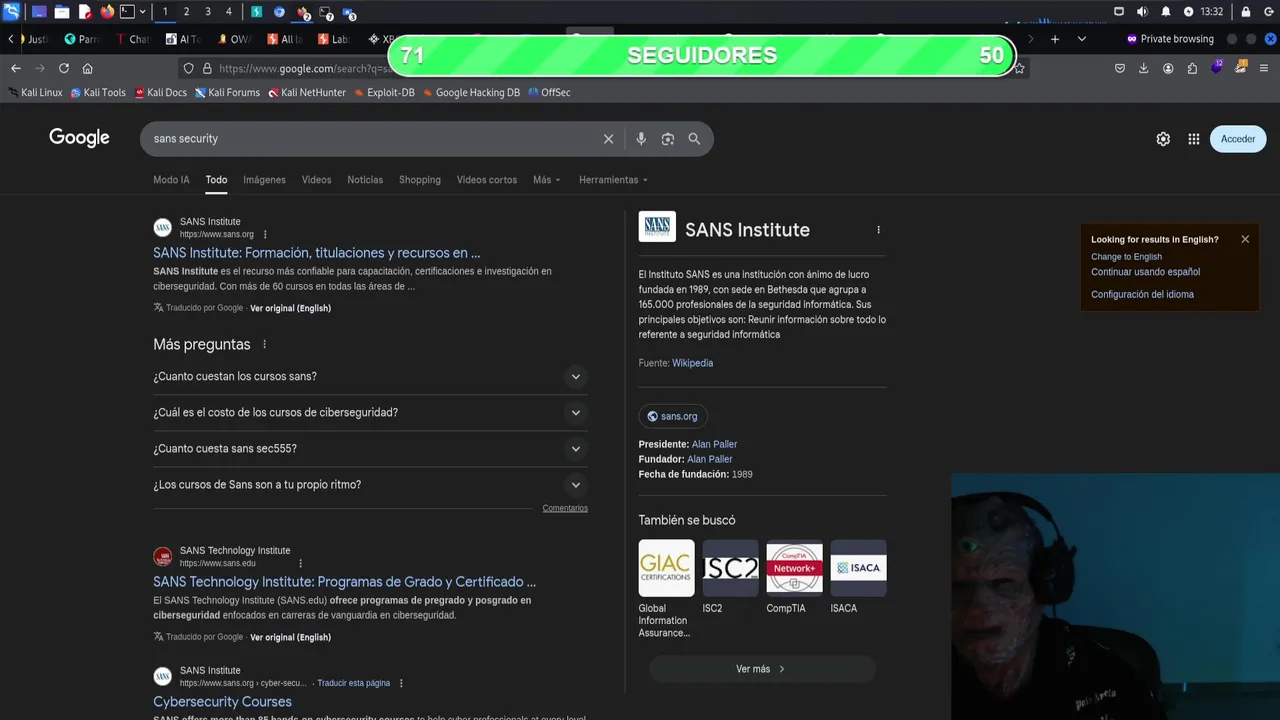
Task: Open the Exploit-DB bookmark
Action: tap(384, 92)
